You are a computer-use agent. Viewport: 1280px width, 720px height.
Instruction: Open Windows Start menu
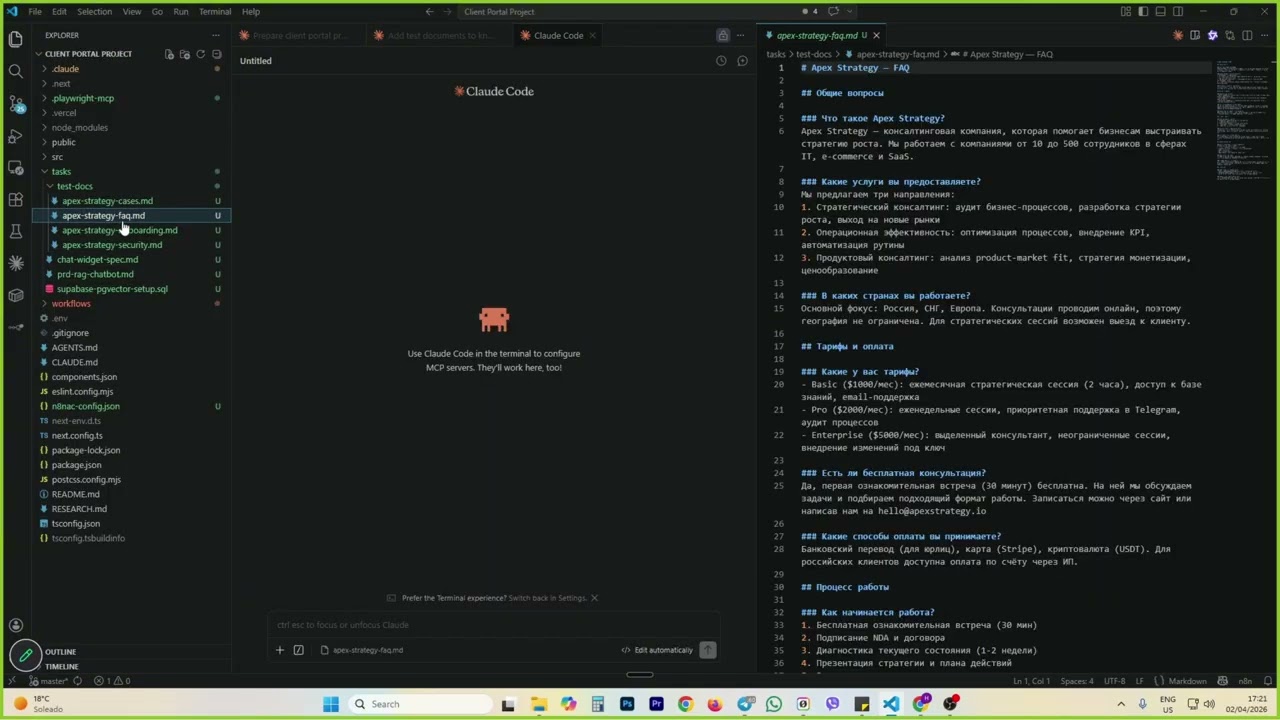pyautogui.click(x=331, y=704)
